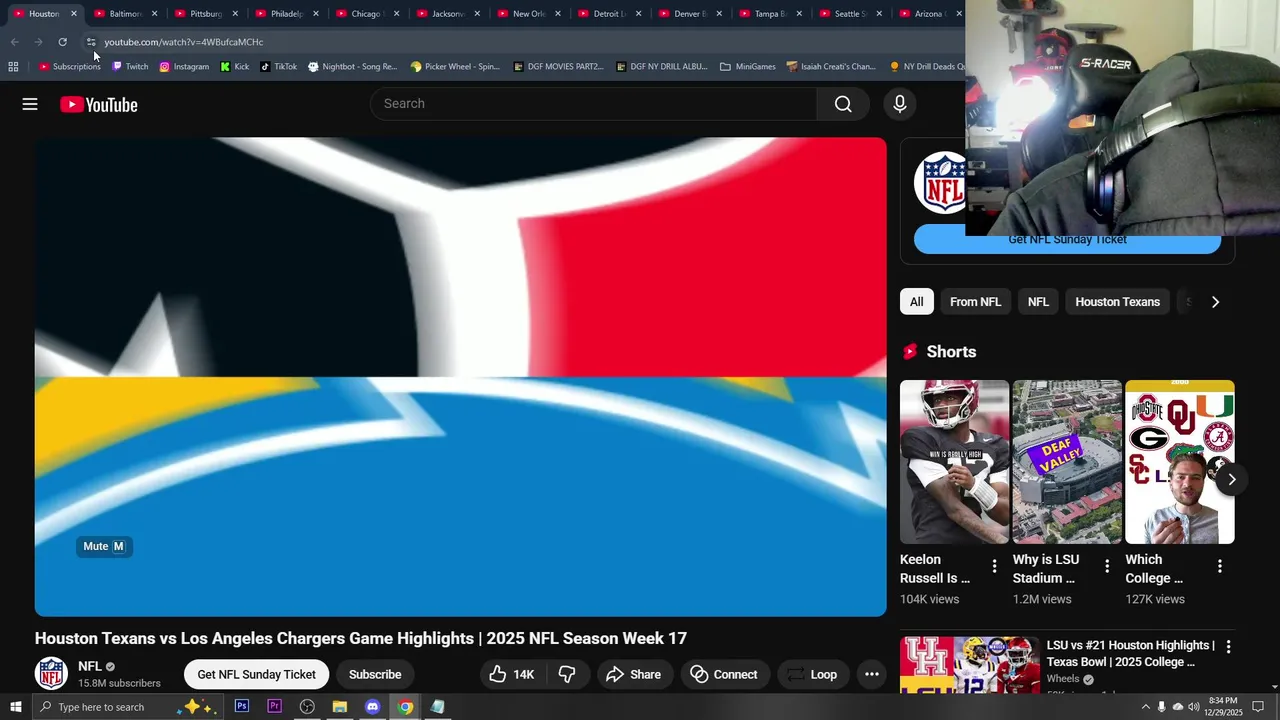The width and height of the screenshot is (1280, 720).
Task: Open the site information icon in address bar
Action: [x=90, y=42]
